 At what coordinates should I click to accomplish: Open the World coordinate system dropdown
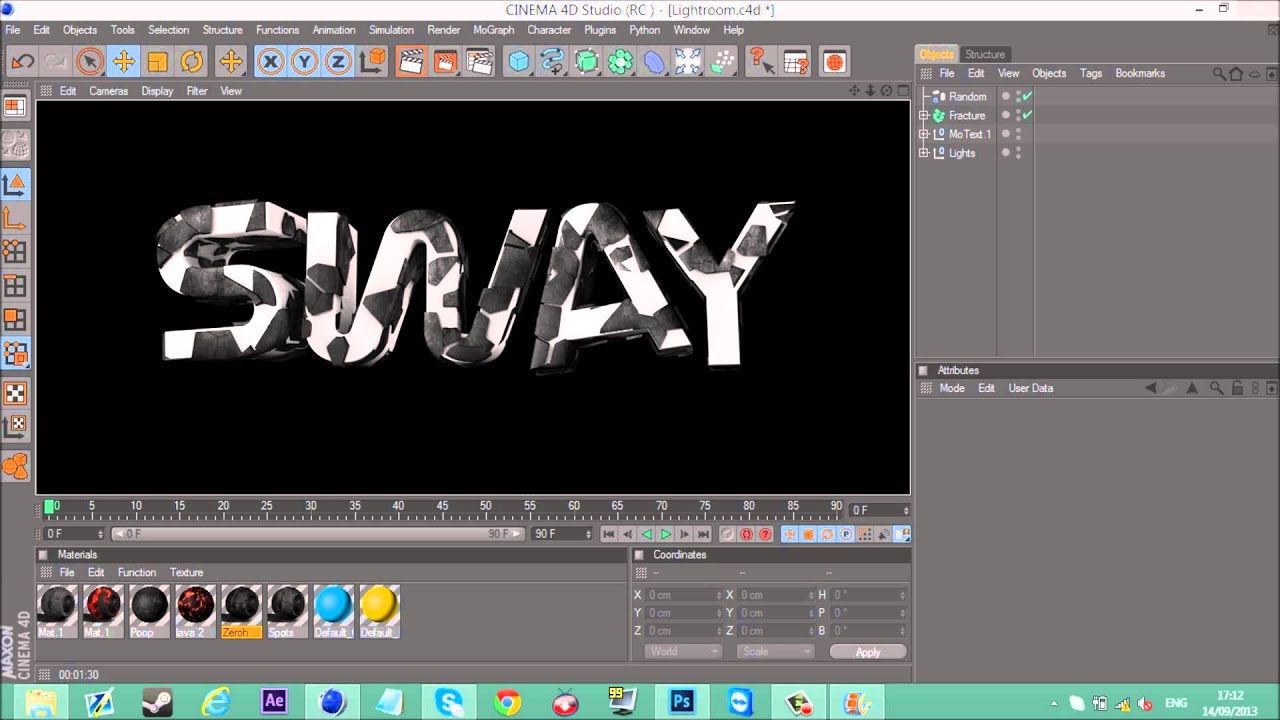683,652
